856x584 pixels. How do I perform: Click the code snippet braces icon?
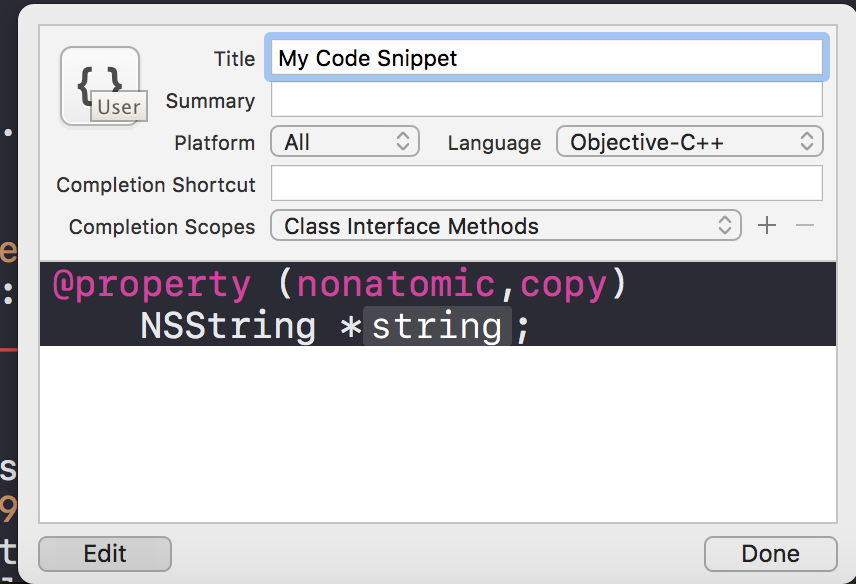click(x=98, y=79)
